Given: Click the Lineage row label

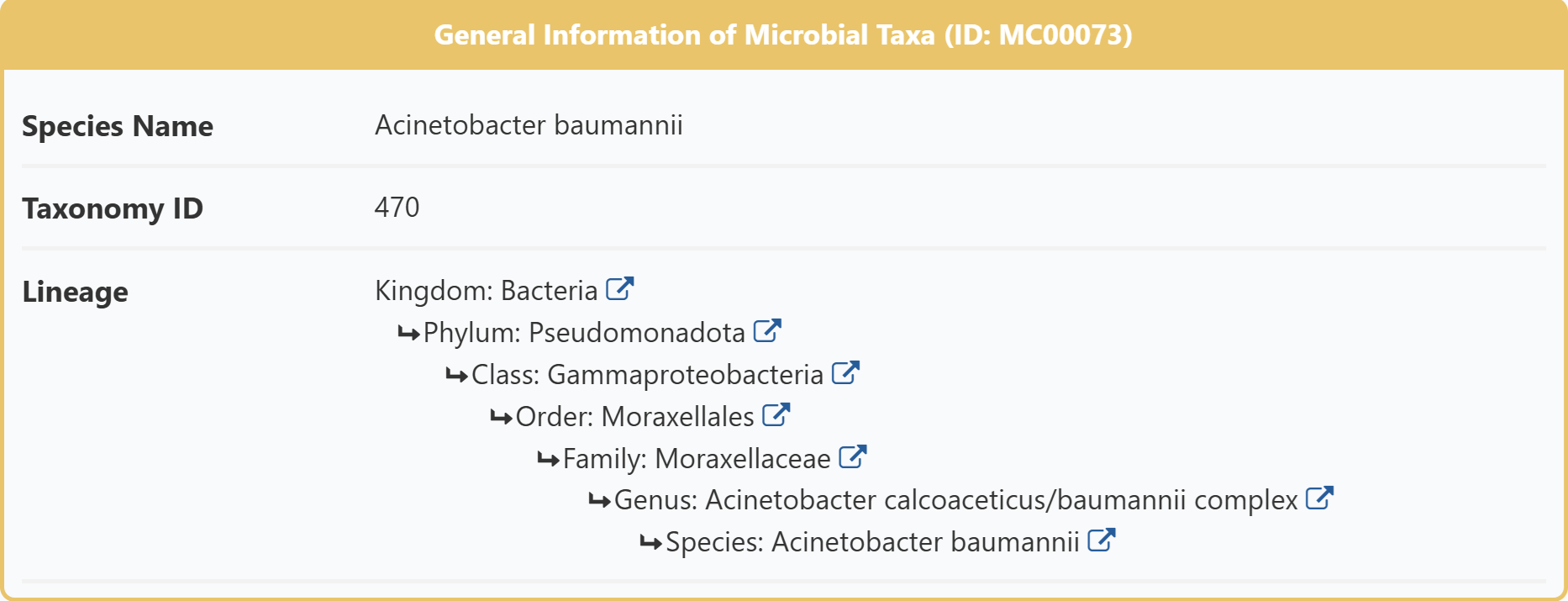Looking at the screenshot, I should pyautogui.click(x=76, y=292).
